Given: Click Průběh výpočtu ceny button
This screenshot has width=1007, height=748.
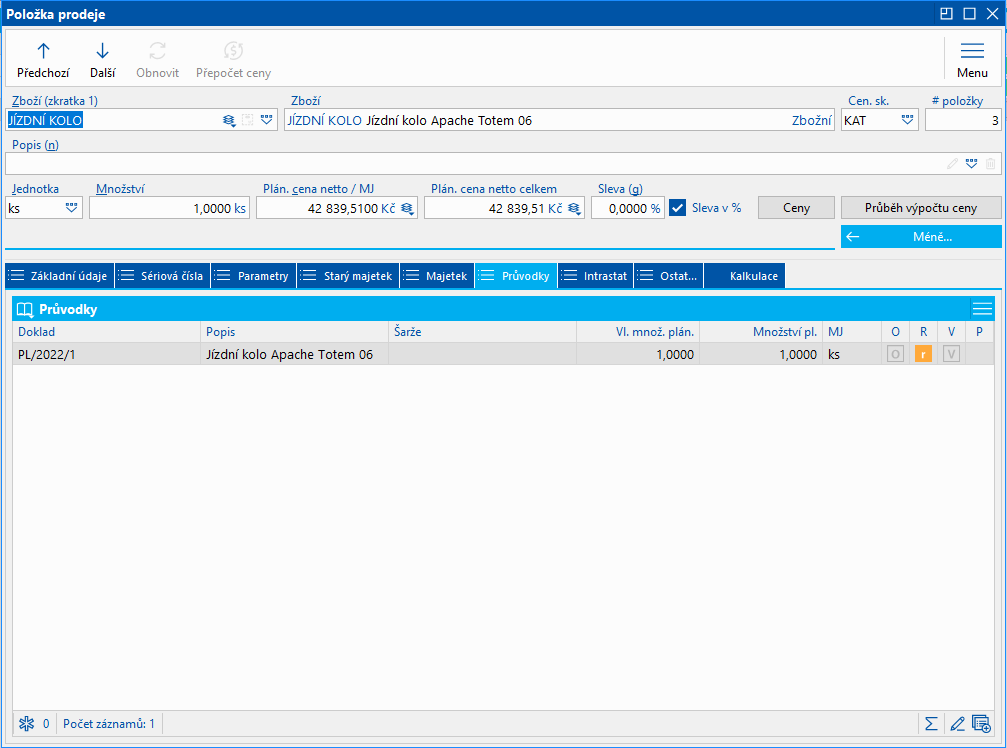Looking at the screenshot, I should (x=921, y=208).
